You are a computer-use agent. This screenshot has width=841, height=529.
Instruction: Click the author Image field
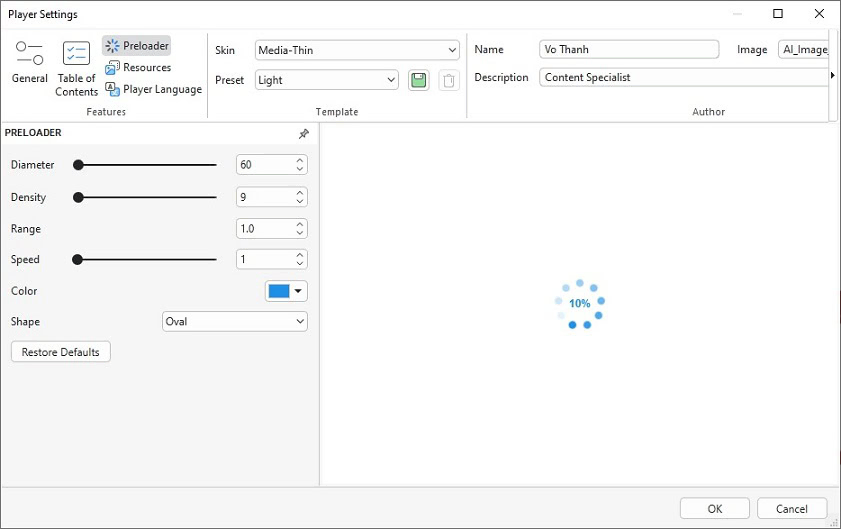[x=803, y=49]
